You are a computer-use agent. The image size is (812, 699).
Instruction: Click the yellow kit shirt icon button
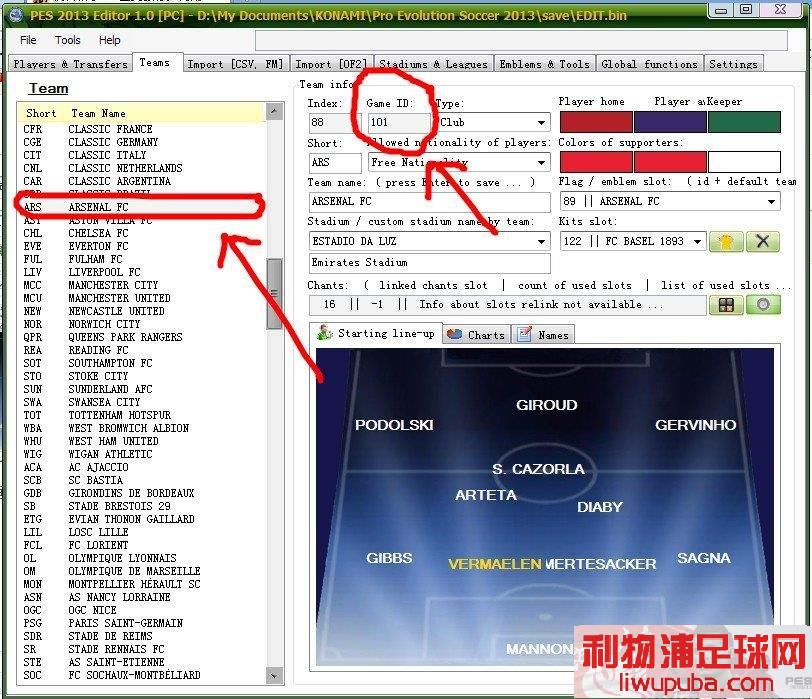pyautogui.click(x=726, y=242)
